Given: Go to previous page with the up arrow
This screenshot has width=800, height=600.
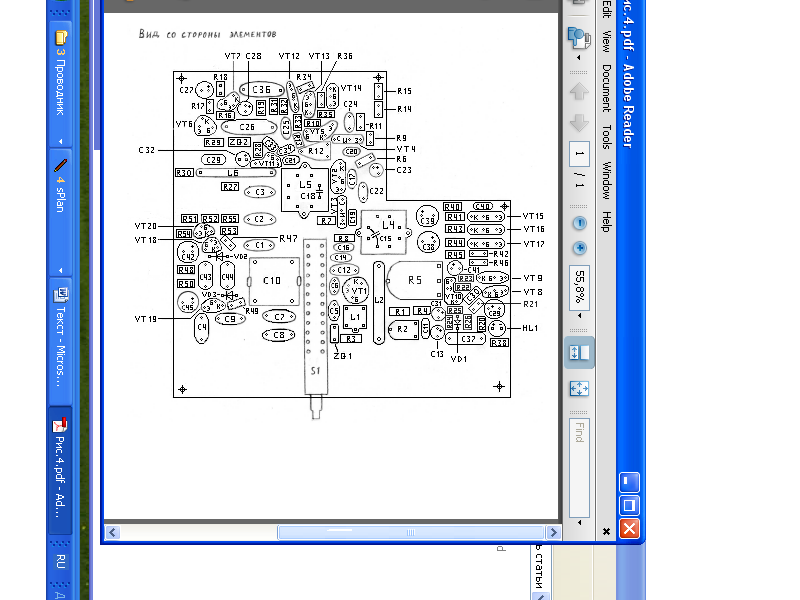Looking at the screenshot, I should [x=579, y=92].
